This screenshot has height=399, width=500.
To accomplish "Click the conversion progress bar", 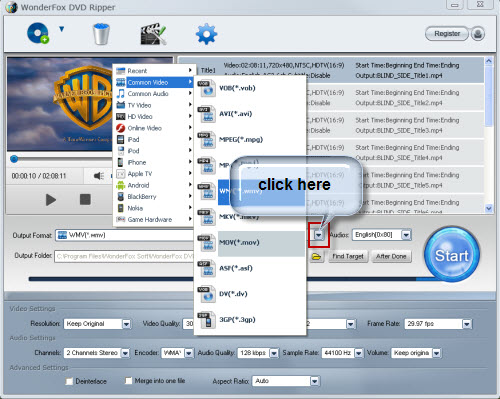I will (233, 279).
